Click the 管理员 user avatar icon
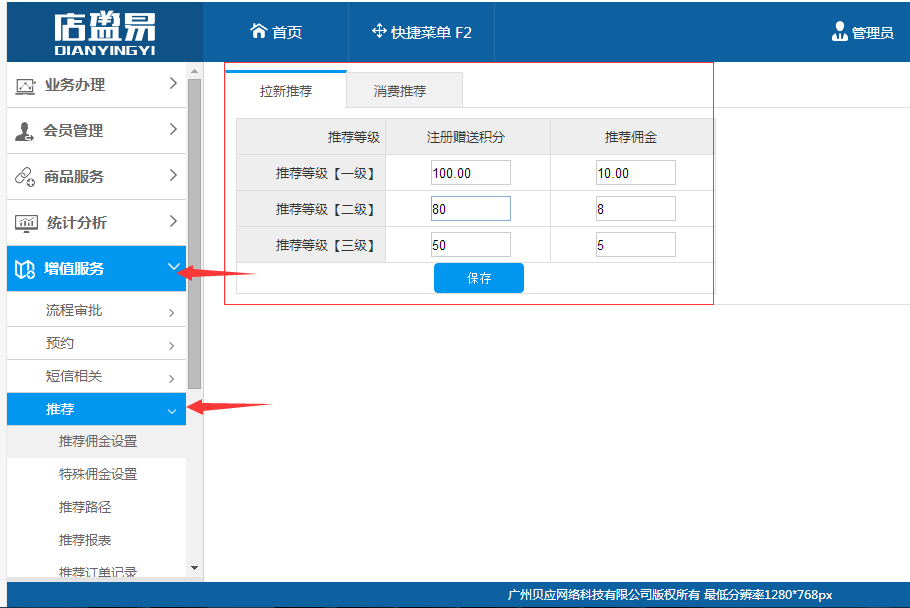This screenshot has width=910, height=608. (839, 31)
